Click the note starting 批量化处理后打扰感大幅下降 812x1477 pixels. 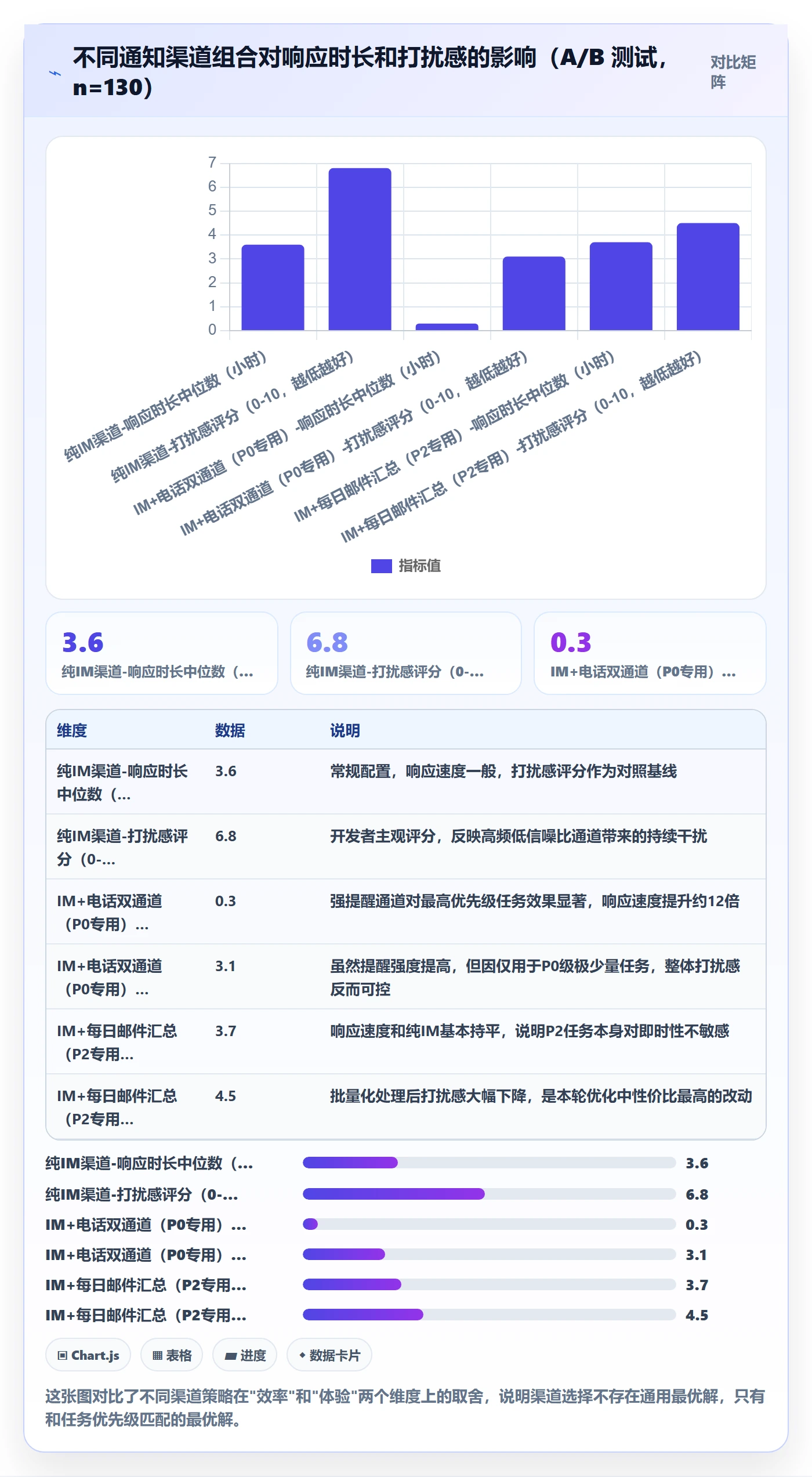click(541, 1096)
